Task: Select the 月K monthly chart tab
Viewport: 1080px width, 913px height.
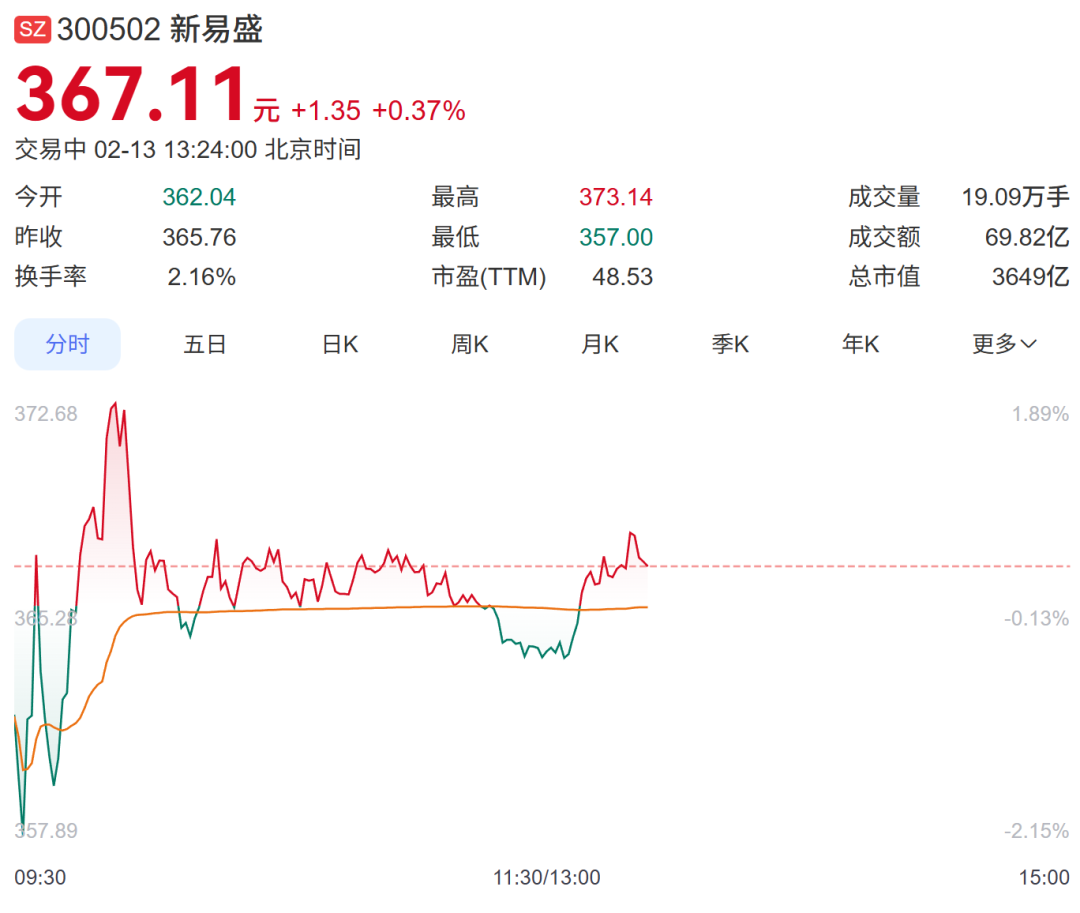Action: (x=599, y=345)
